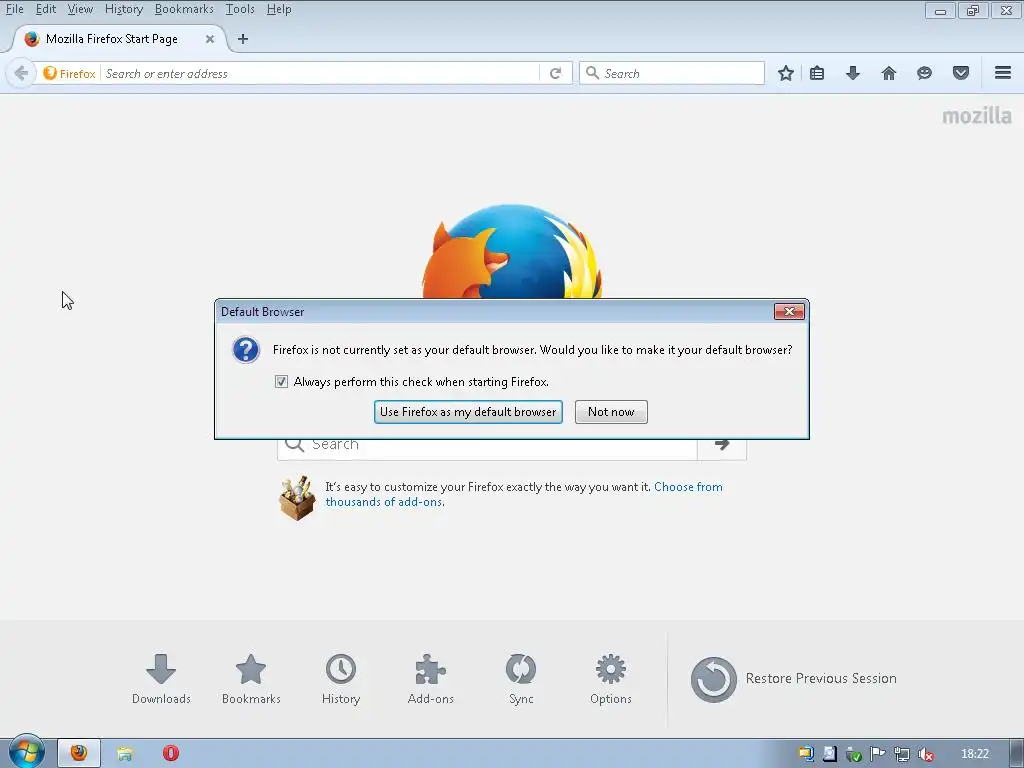Click Use Firefox as my default browser

pos(468,412)
